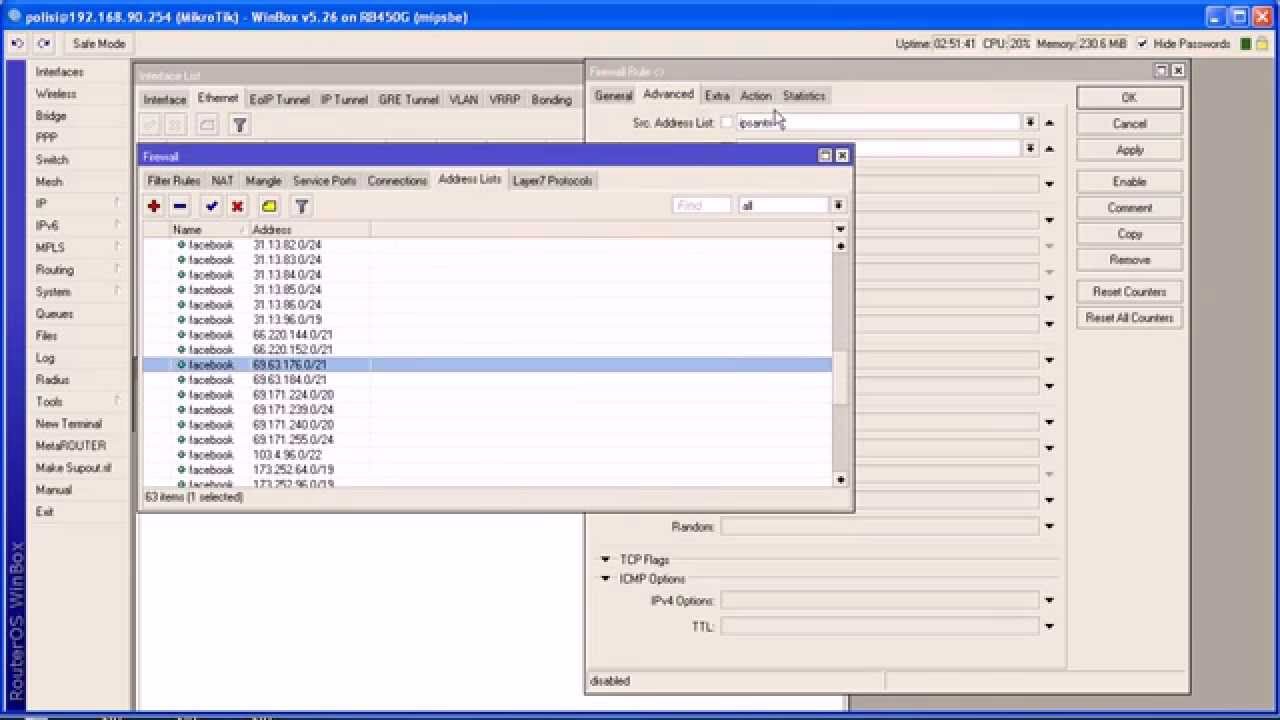Add a new address list entry
The height and width of the screenshot is (720, 1280).
tap(154, 206)
